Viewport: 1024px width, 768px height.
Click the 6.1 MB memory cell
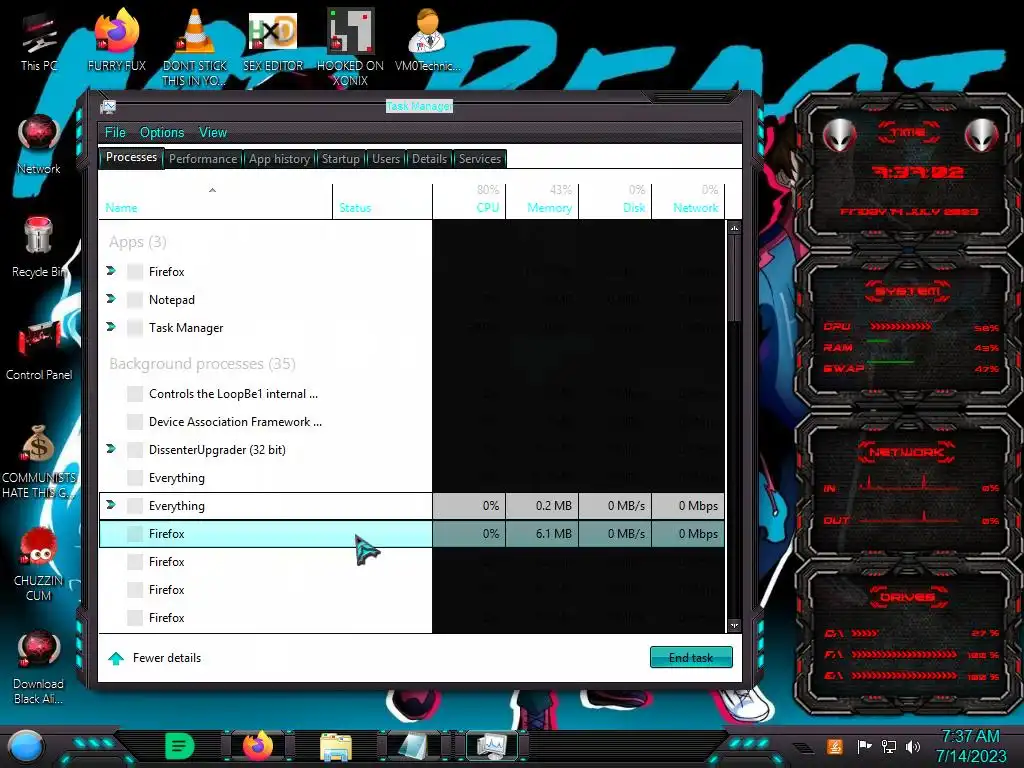coord(542,534)
